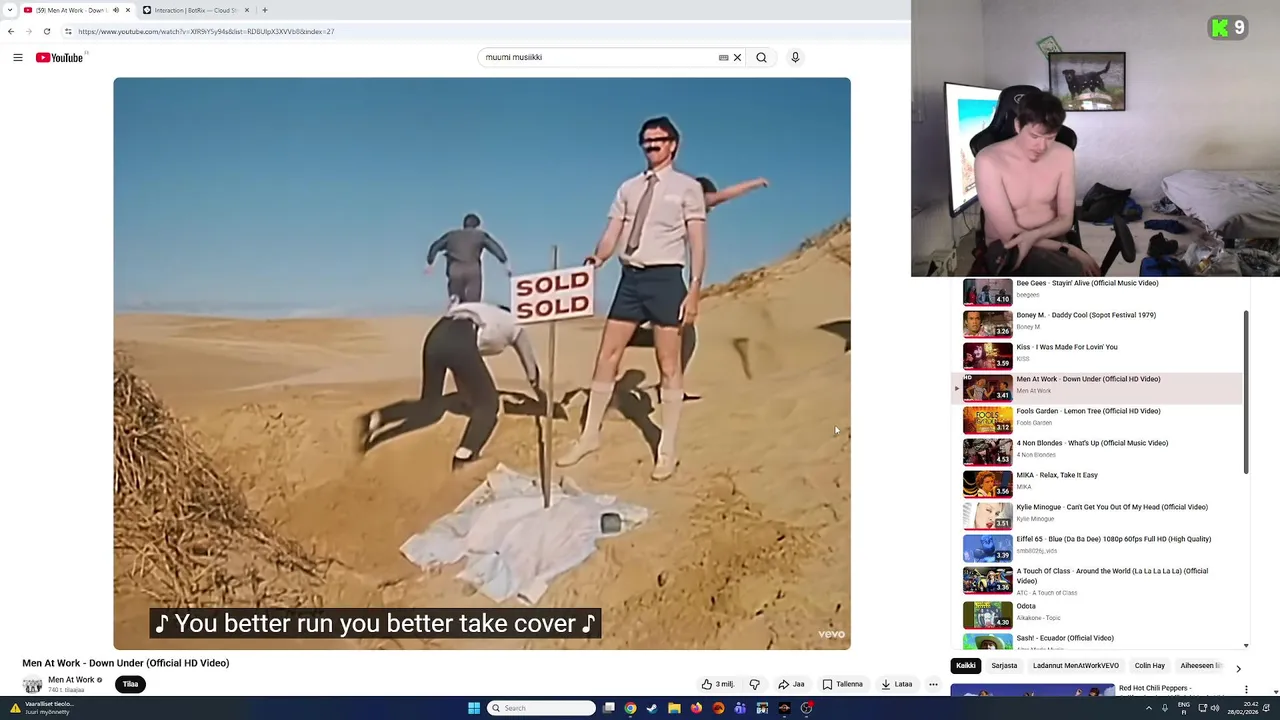Click the video player to pause
The image size is (1280, 720).
[482, 363]
